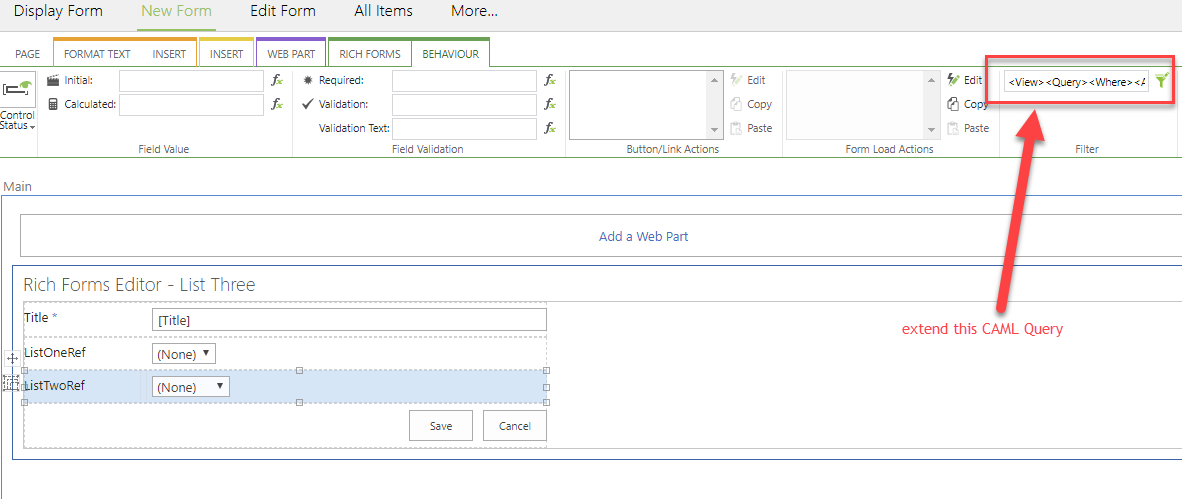The width and height of the screenshot is (1182, 499).
Task: Open formula editor for Required field
Action: [550, 80]
